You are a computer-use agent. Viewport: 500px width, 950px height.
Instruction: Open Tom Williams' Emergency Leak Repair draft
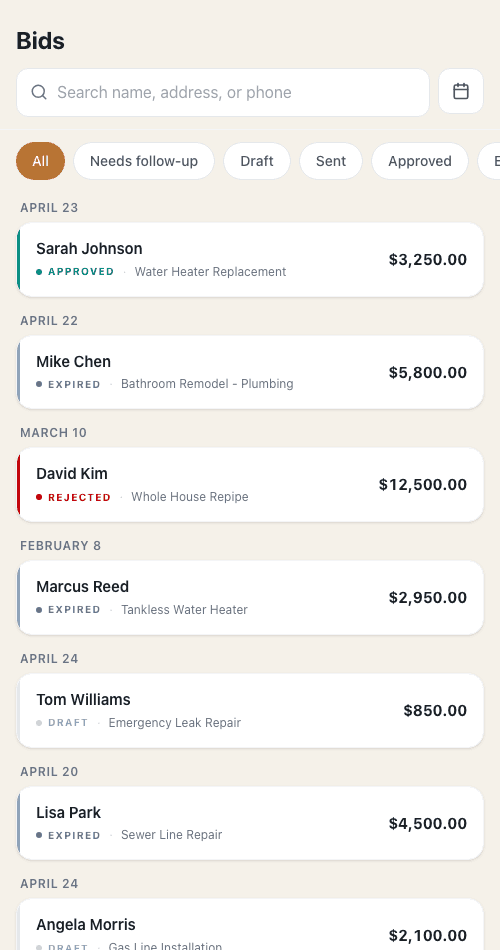pyautogui.click(x=250, y=710)
